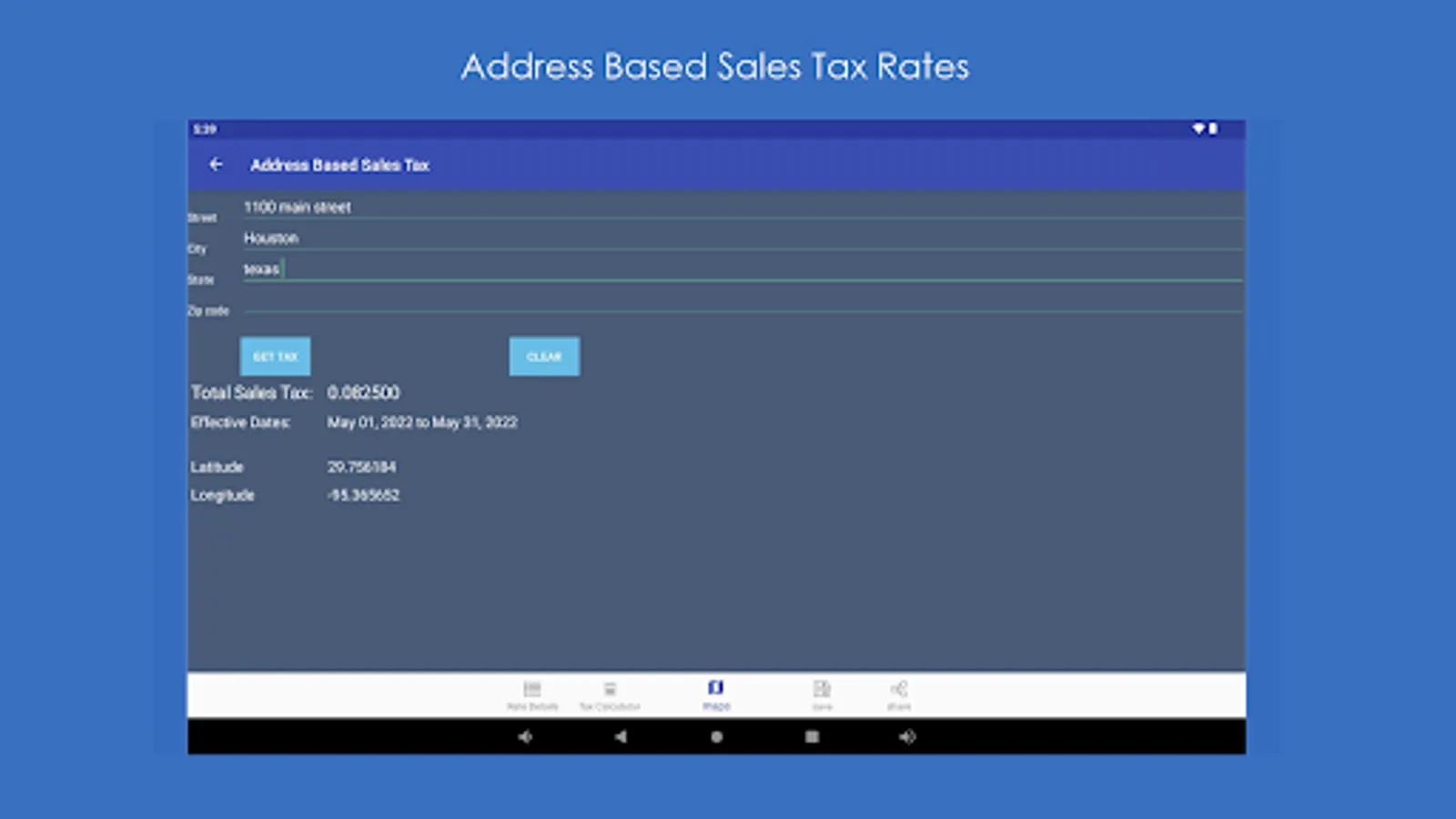The width and height of the screenshot is (1456, 819).
Task: Clear the address form with CLEAR
Action: click(544, 357)
